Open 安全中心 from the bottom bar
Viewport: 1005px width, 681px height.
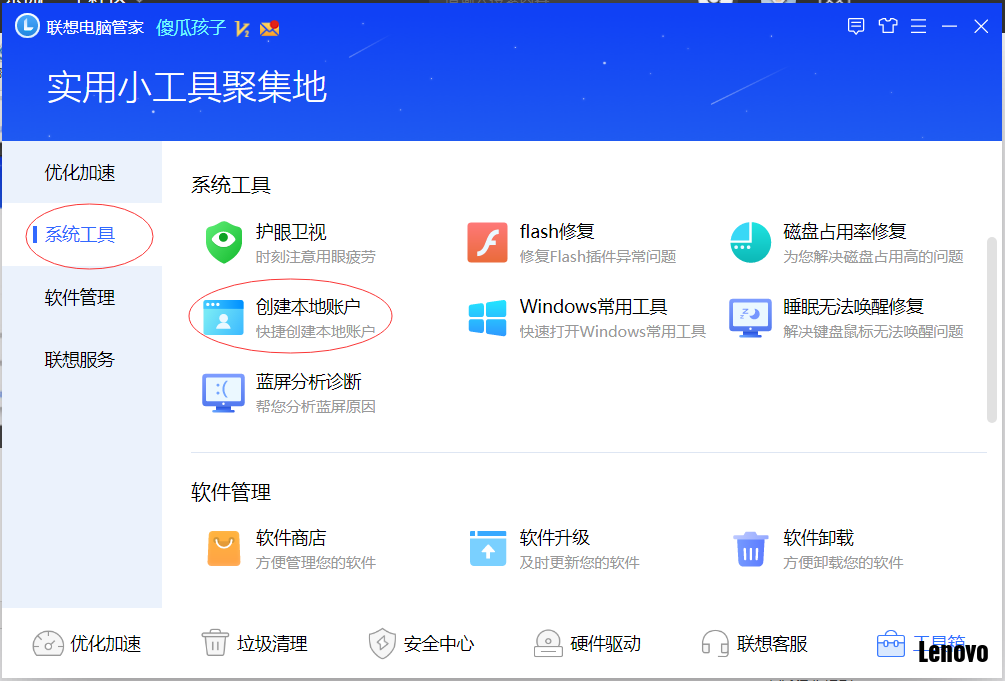[x=421, y=644]
